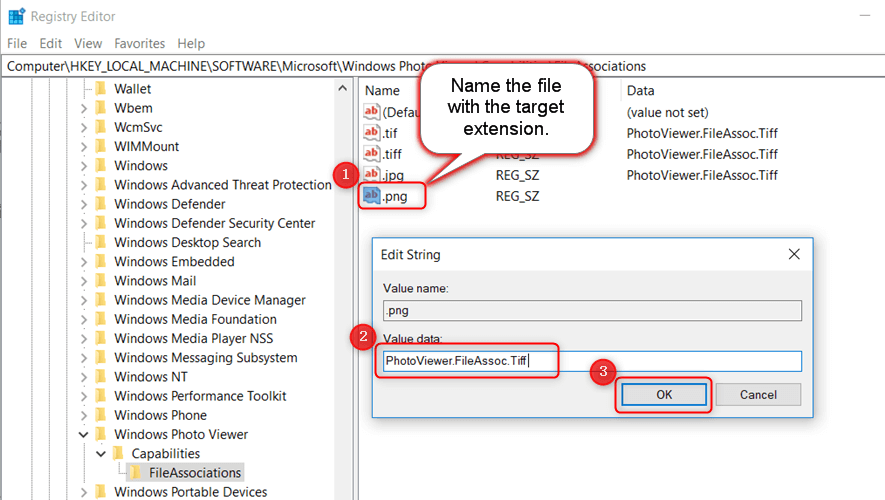Click the .tiff value icon
885x500 pixels.
coord(371,154)
